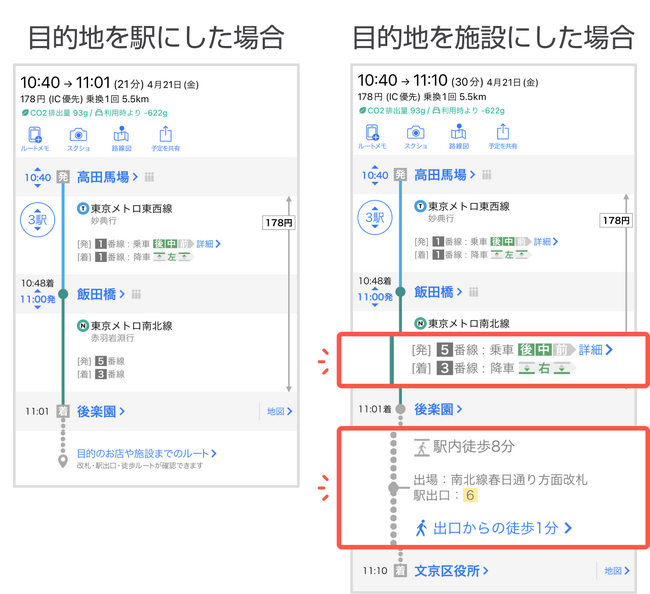
Task: Open timetable grid icon beside 高田馬場 in left panel
Action: click(x=150, y=178)
